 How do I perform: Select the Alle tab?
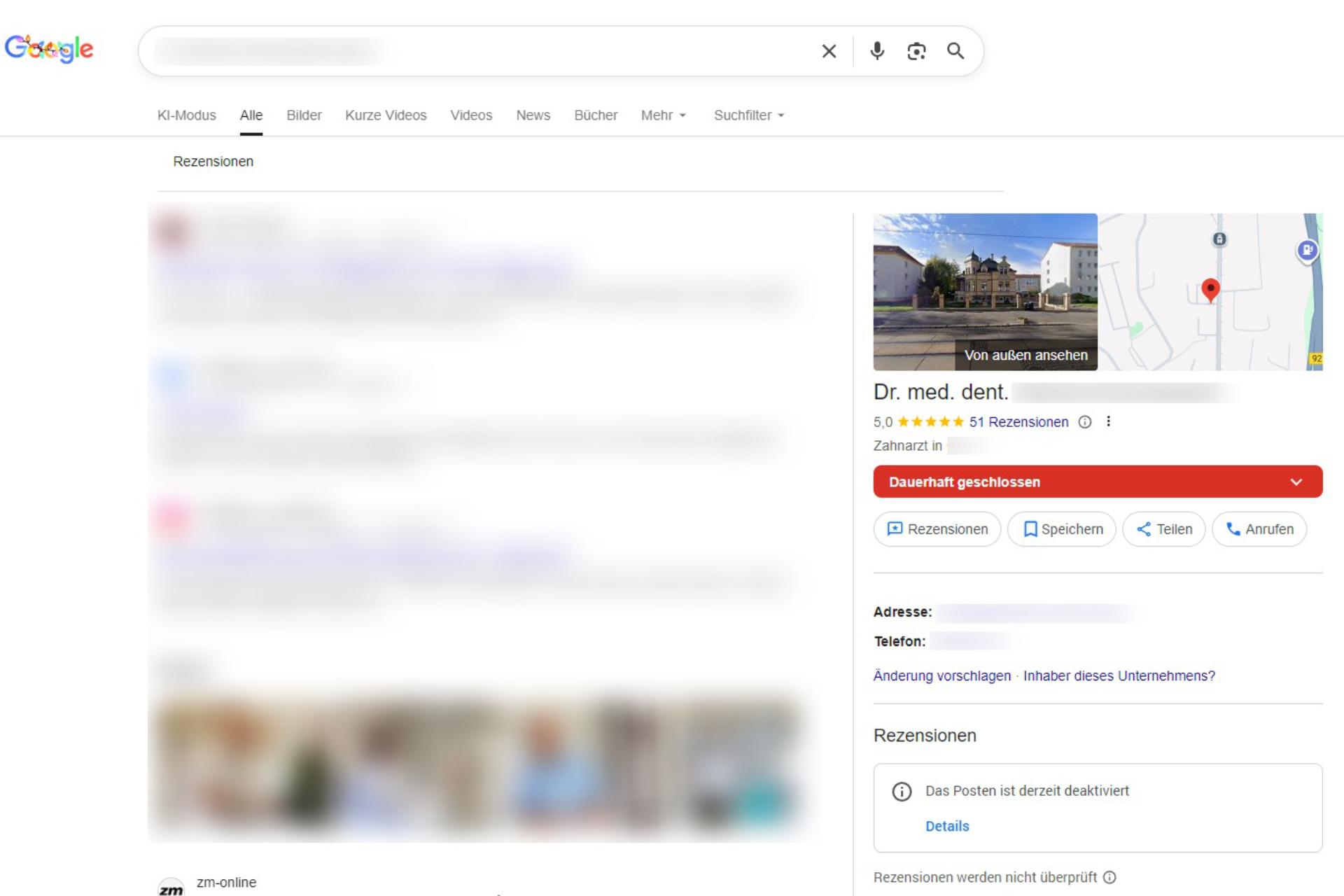click(251, 115)
